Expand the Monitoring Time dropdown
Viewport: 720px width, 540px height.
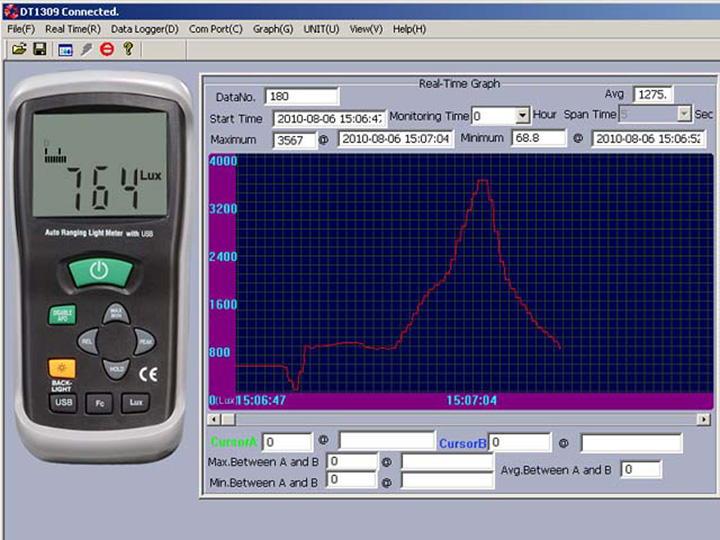(x=522, y=115)
